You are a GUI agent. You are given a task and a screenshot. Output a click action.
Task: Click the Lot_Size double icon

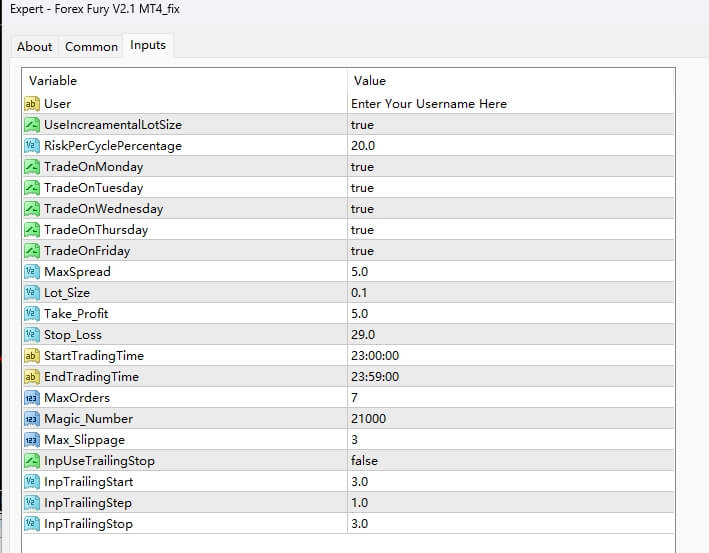[x=32, y=293]
